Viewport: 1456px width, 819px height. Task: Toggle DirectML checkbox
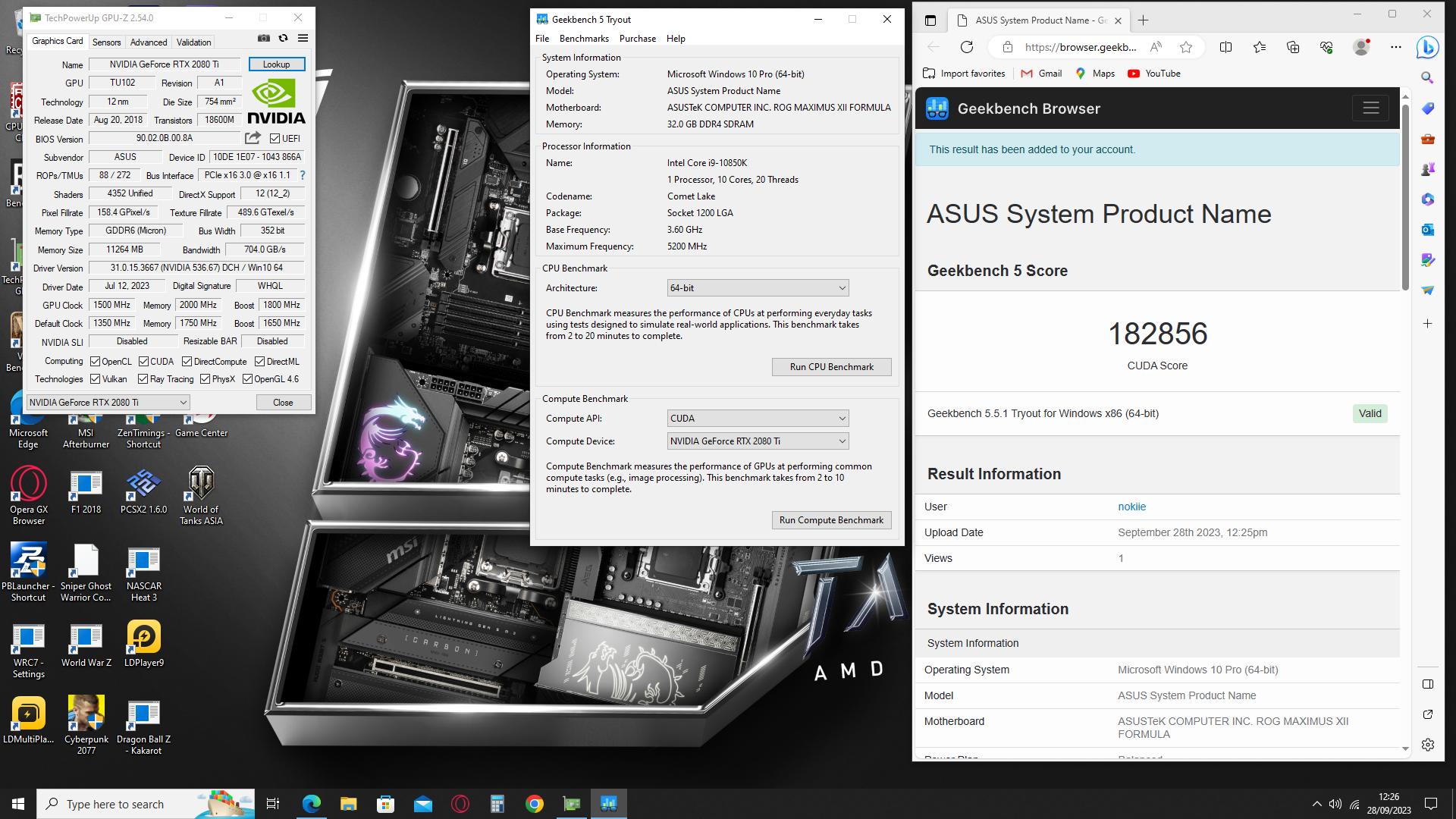click(x=259, y=362)
